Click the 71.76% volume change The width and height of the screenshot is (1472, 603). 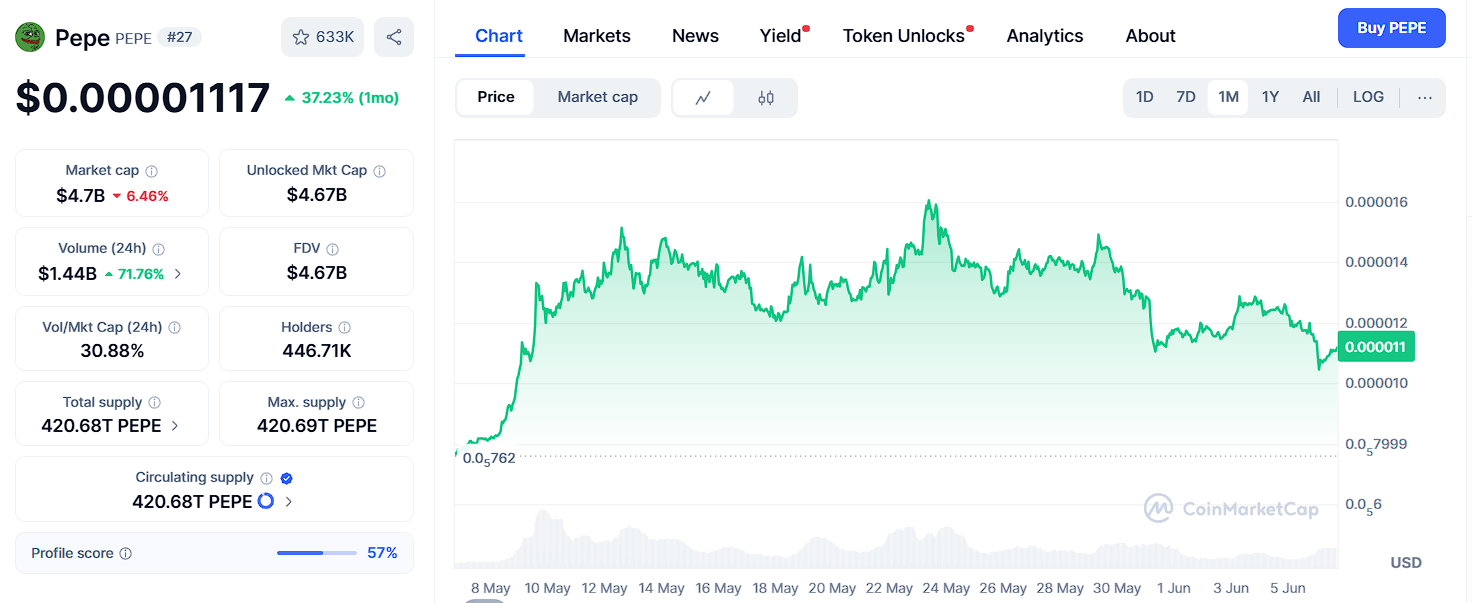pos(133,273)
